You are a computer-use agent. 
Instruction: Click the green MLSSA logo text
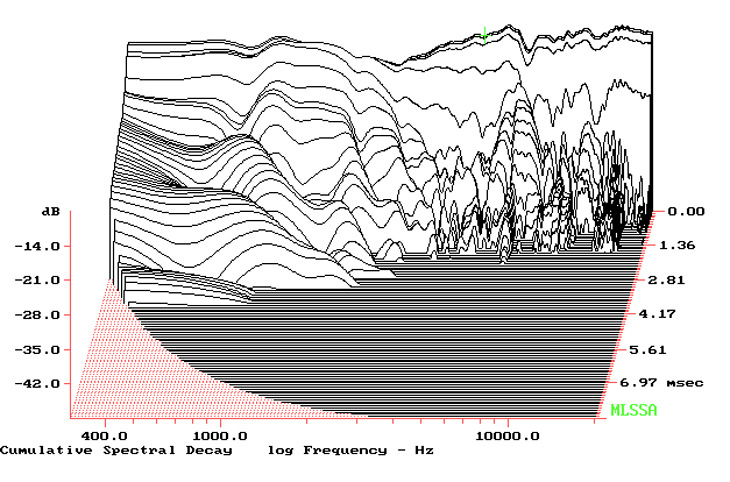(634, 411)
